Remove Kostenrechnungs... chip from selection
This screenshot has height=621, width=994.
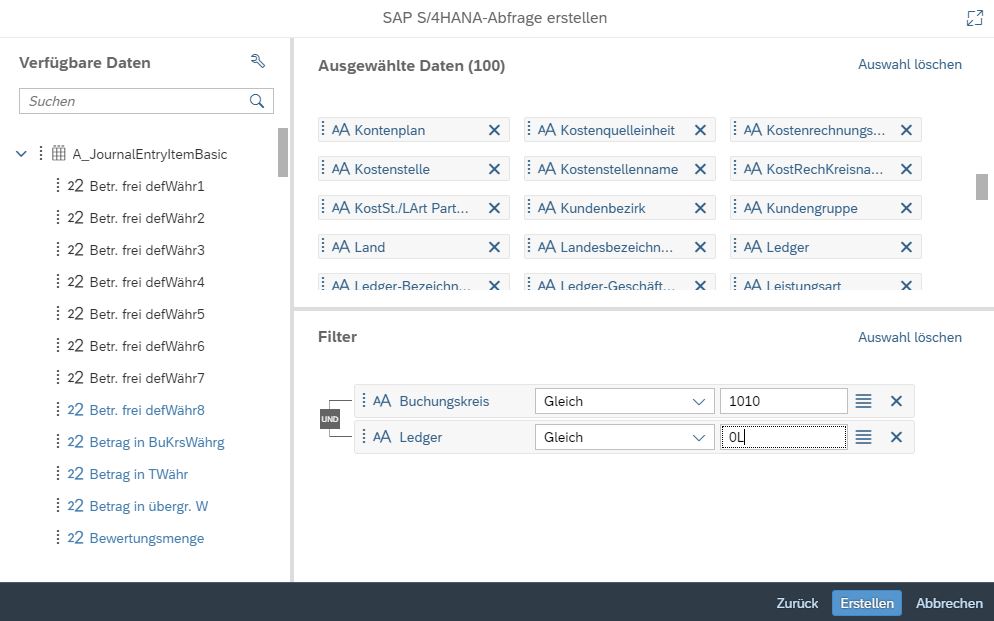[x=907, y=130]
